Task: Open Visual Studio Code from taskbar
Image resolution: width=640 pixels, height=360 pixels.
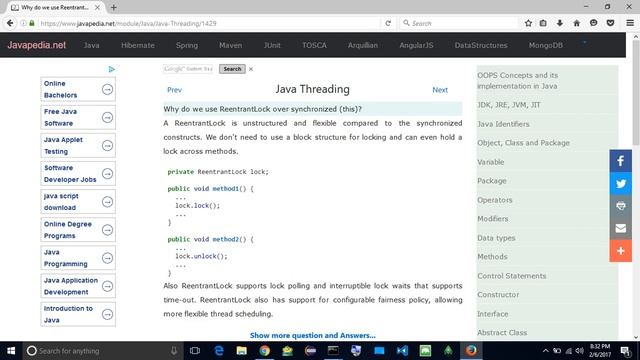Action: (x=402, y=351)
